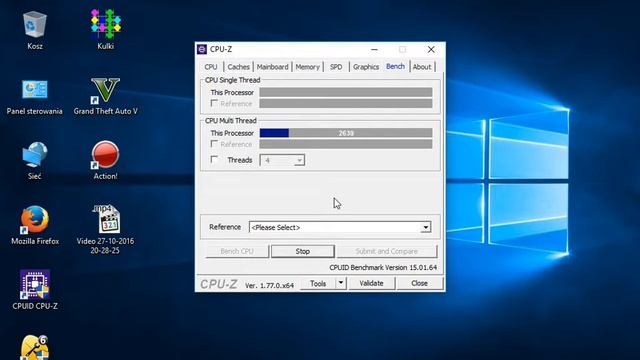
Task: Open the Tools dropdown arrow
Action: tap(341, 283)
